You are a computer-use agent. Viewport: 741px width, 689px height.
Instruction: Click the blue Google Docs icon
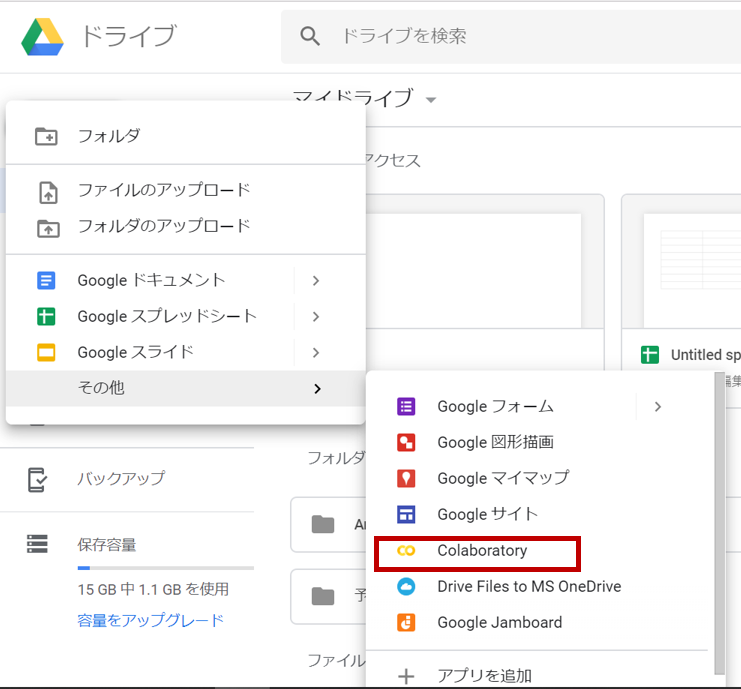pos(46,280)
